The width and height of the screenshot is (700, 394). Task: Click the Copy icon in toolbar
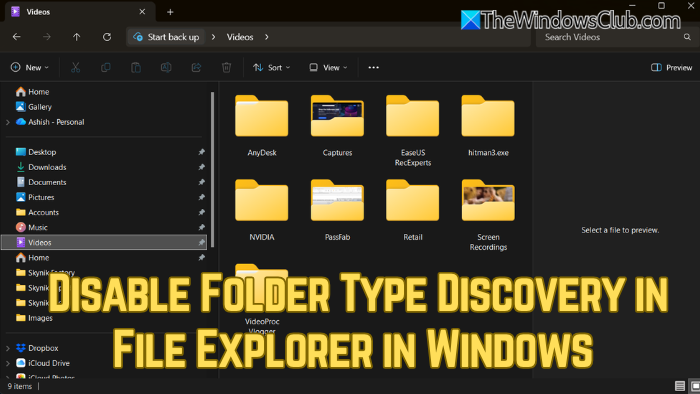106,67
